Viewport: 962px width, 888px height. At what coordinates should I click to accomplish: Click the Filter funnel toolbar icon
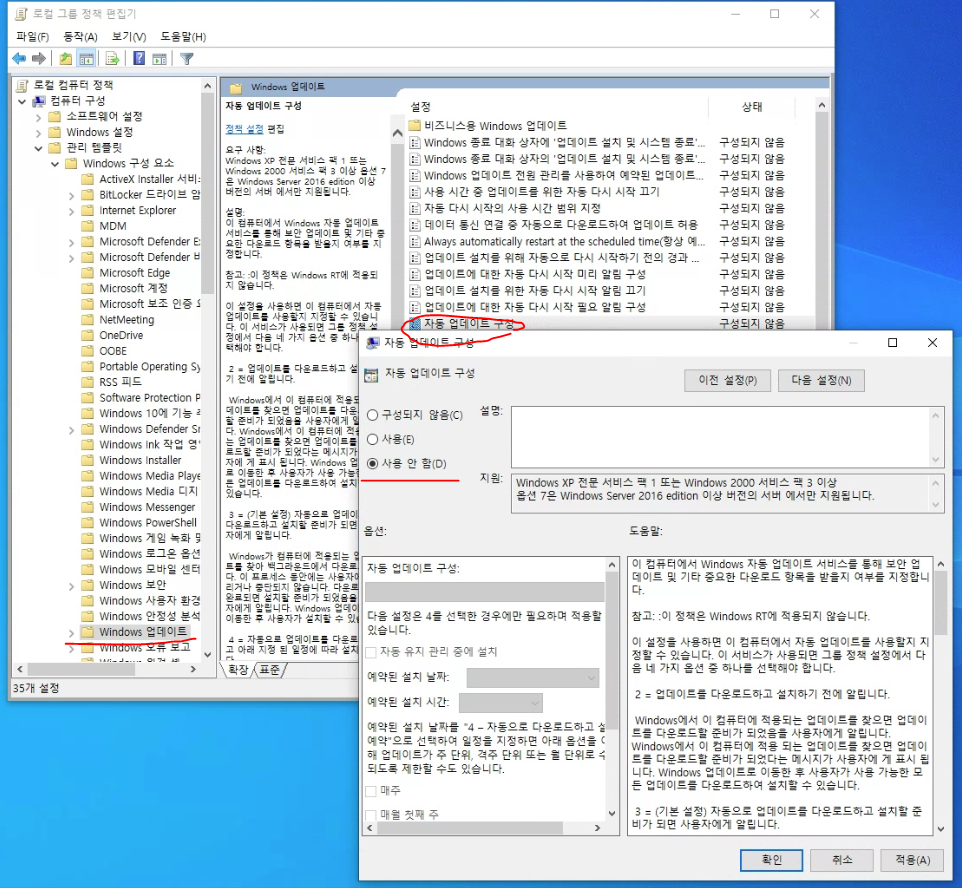pyautogui.click(x=187, y=59)
